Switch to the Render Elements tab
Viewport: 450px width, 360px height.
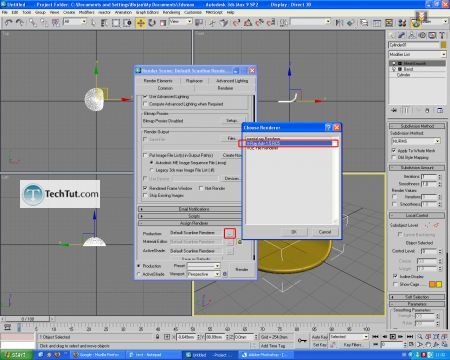158,81
